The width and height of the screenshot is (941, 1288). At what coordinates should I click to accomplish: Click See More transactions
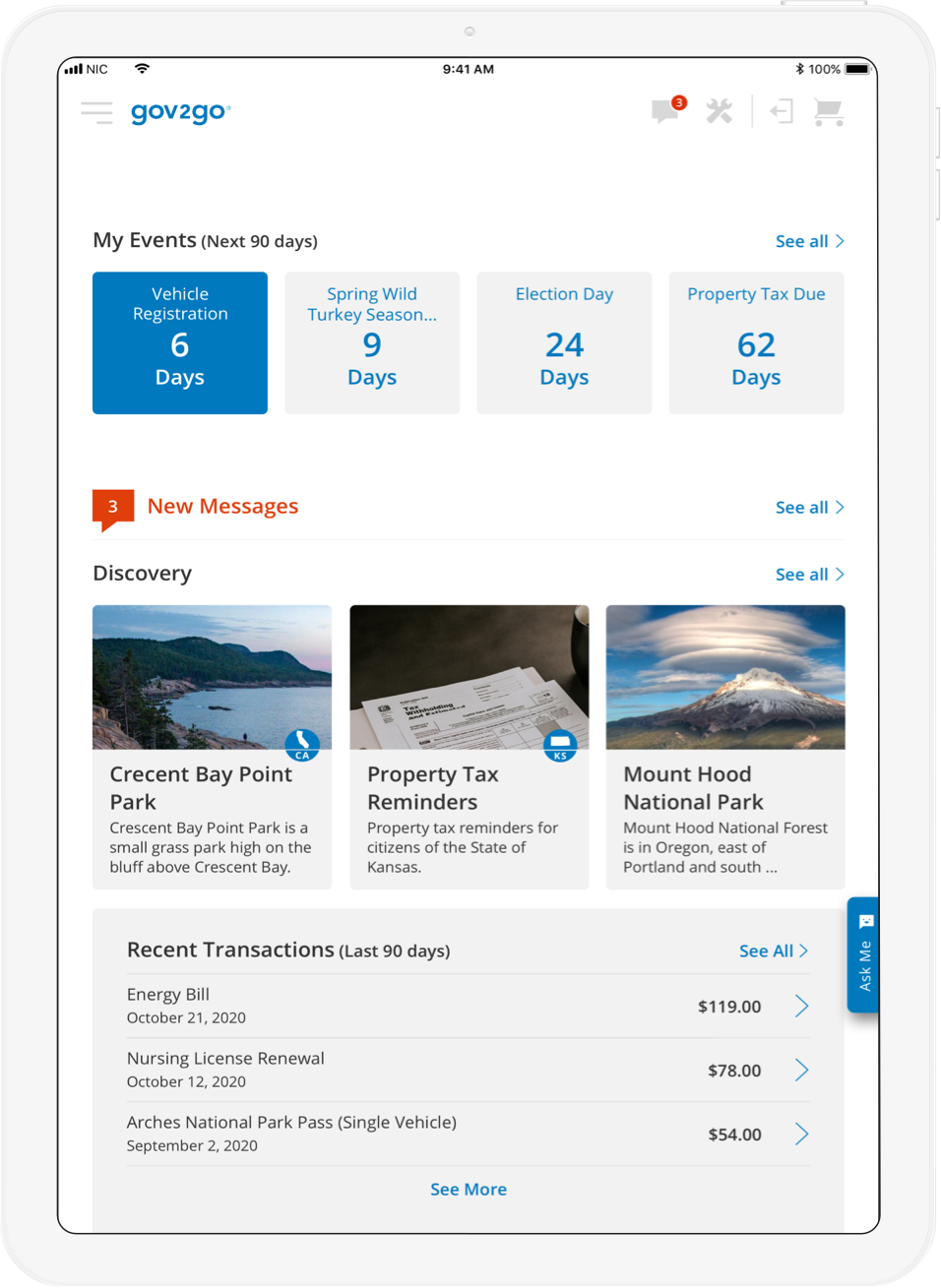tap(469, 1190)
